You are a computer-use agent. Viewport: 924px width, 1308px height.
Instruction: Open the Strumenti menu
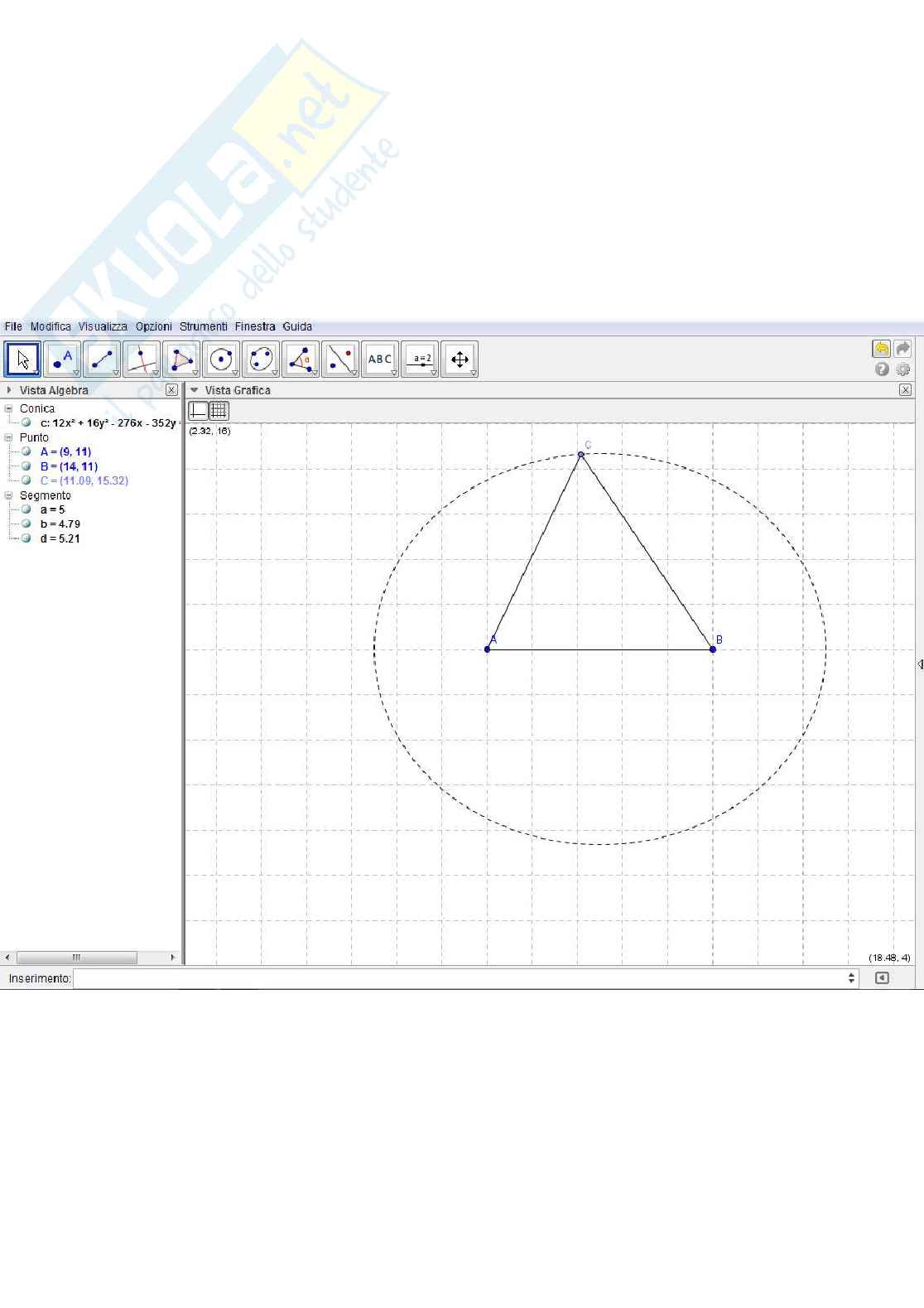pos(203,326)
